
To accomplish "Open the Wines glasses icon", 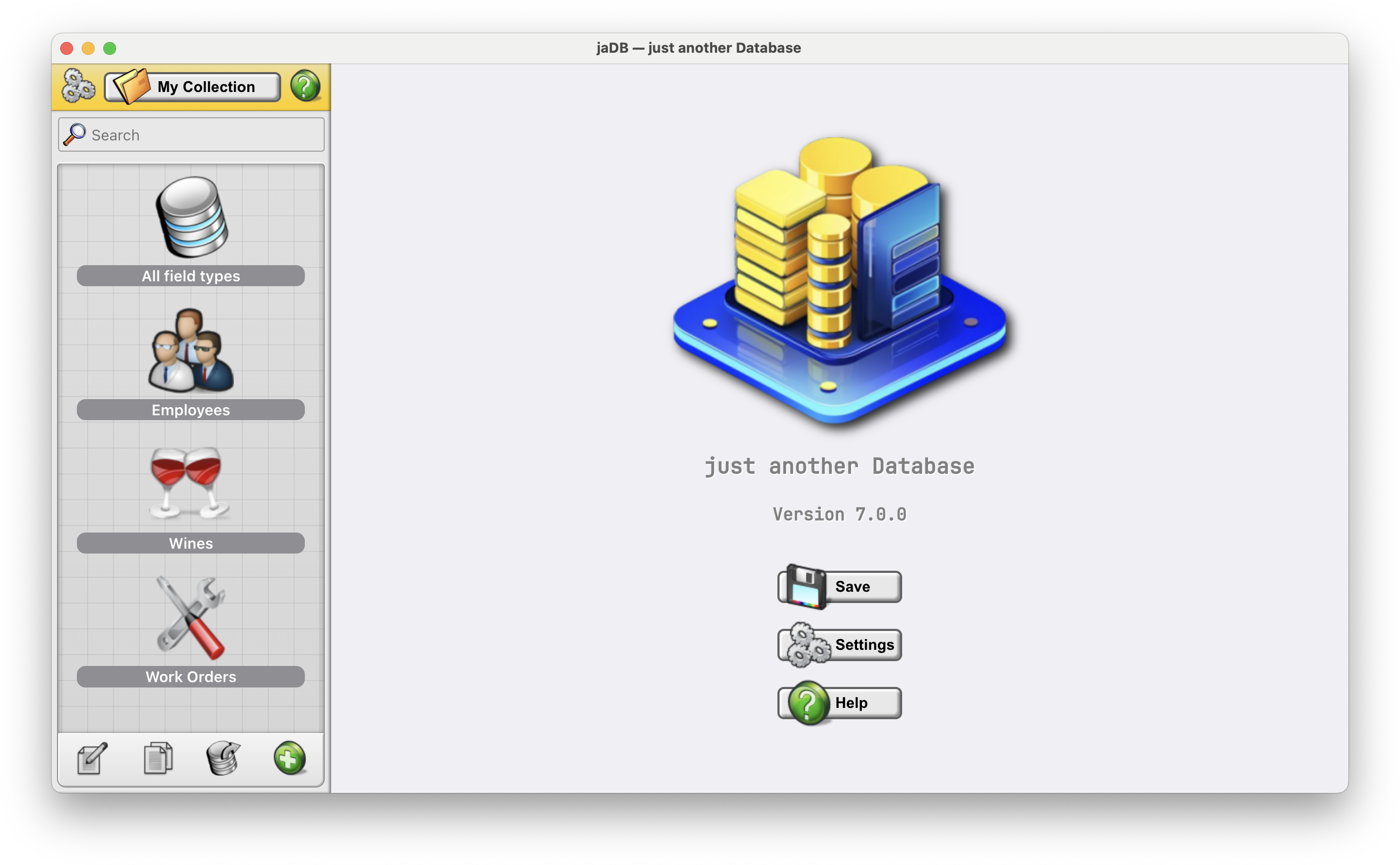I will pos(188,483).
